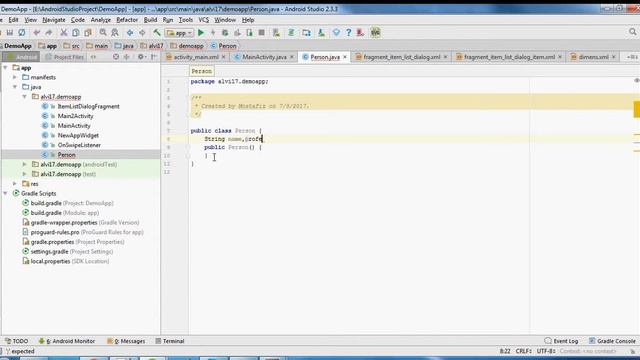This screenshot has width=640, height=360.
Task: Open the Refactor menu
Action: click(x=127, y=20)
